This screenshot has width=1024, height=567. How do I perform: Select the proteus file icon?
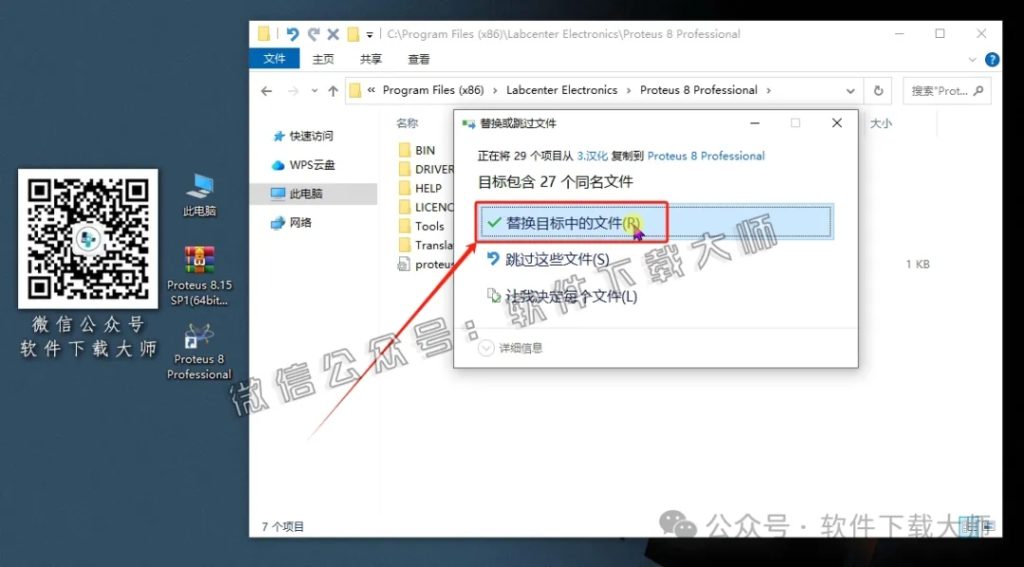[x=404, y=264]
